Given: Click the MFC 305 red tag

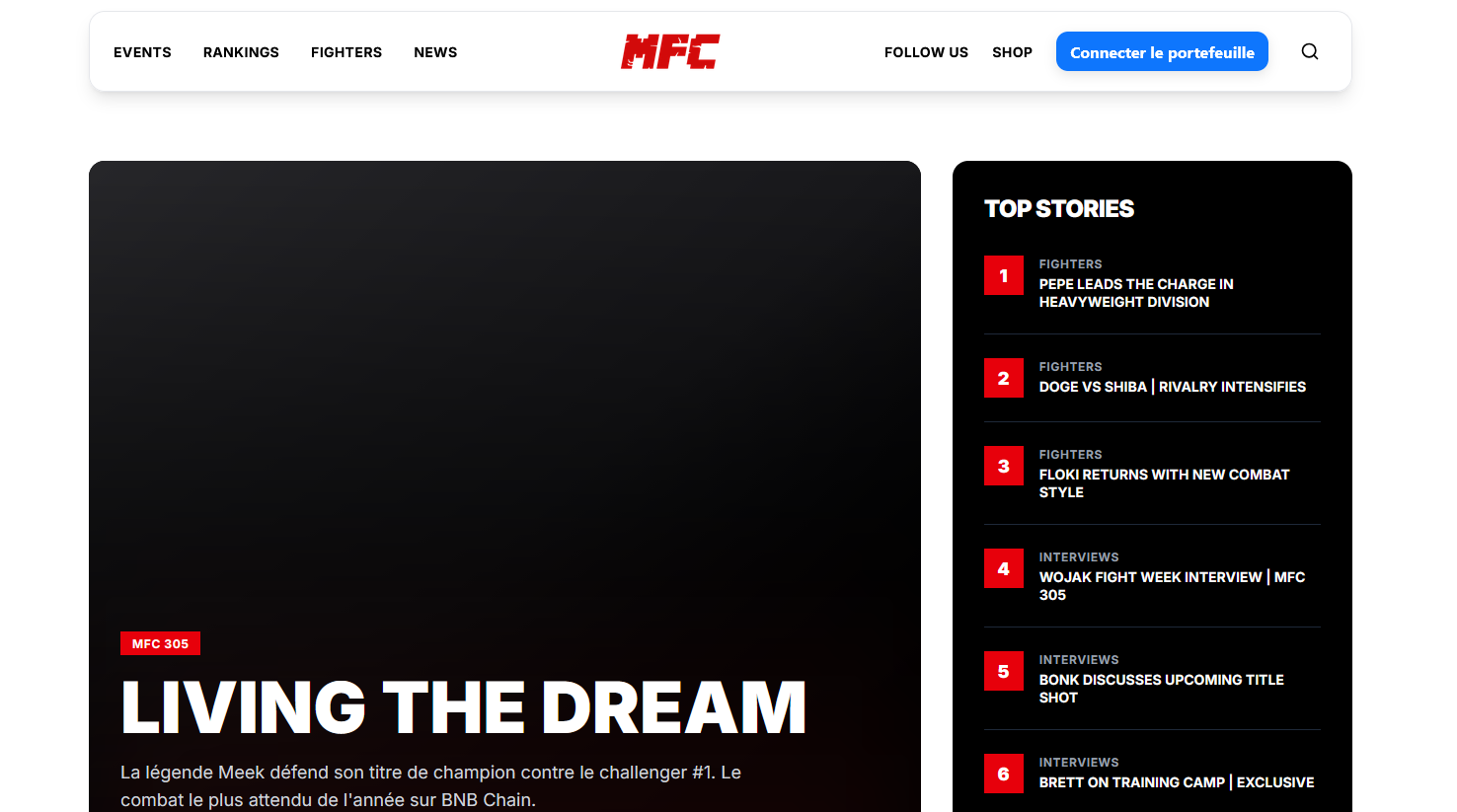Looking at the screenshot, I should [x=160, y=643].
